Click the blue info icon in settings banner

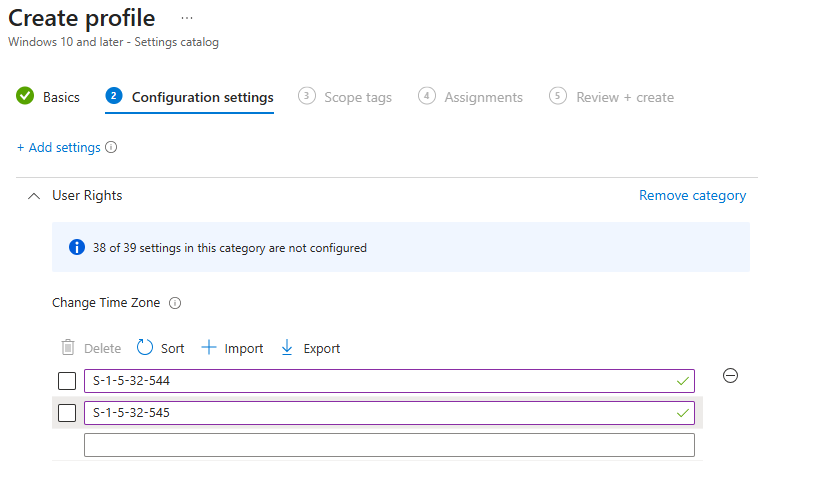pos(77,247)
